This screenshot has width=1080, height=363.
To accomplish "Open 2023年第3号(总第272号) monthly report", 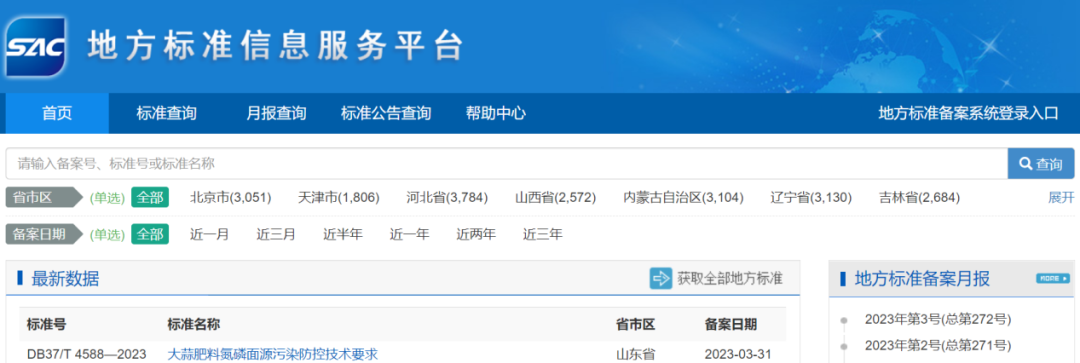I will tap(938, 319).
